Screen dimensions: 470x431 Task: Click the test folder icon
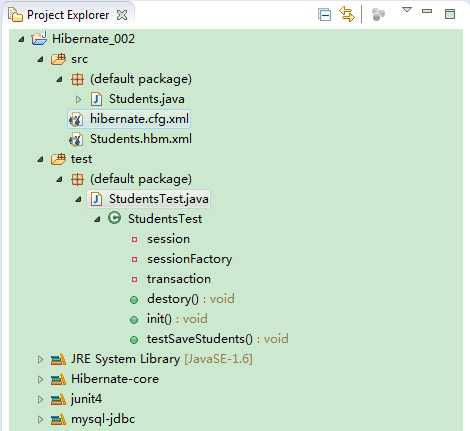click(x=58, y=159)
